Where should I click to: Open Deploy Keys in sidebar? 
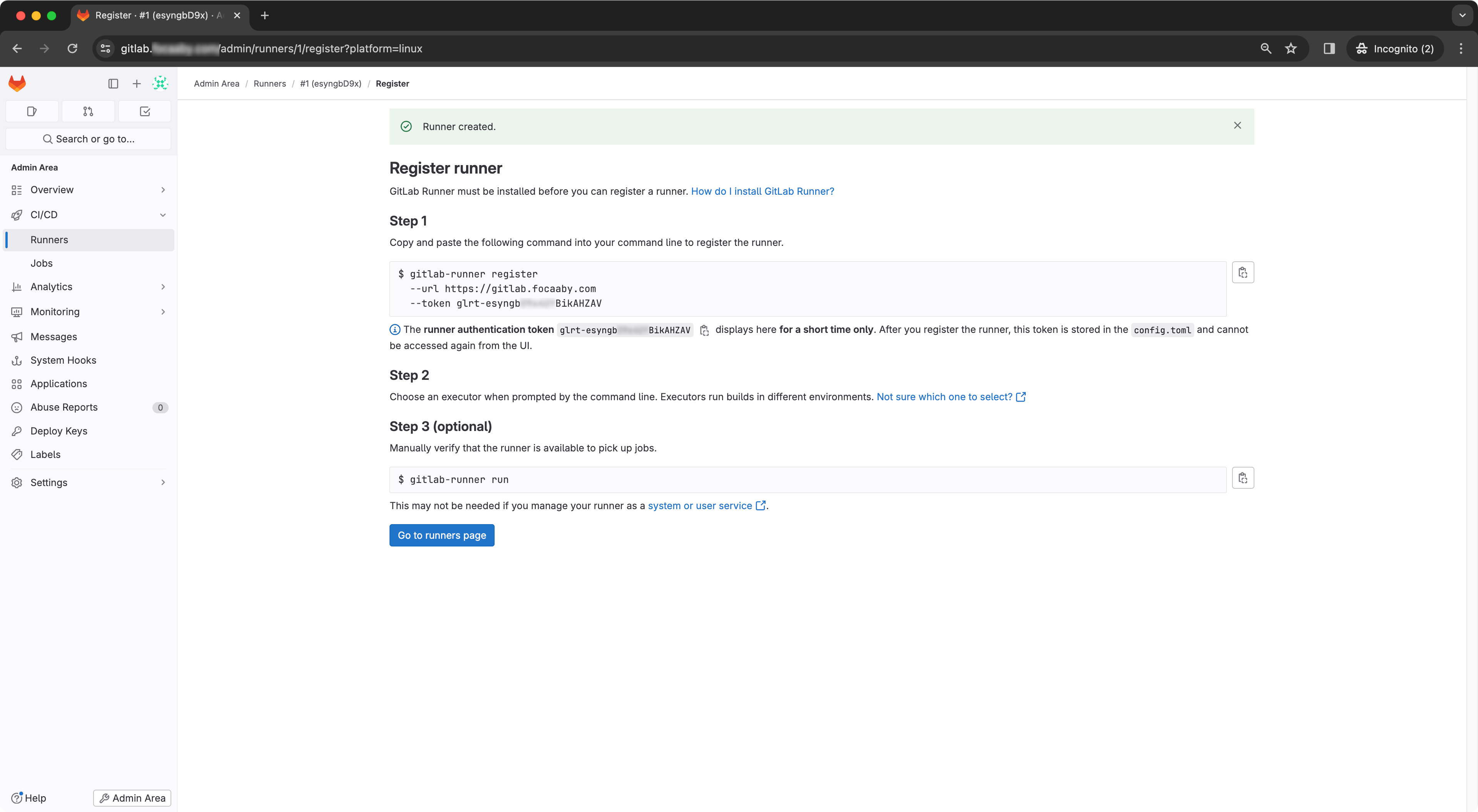[x=89, y=431]
